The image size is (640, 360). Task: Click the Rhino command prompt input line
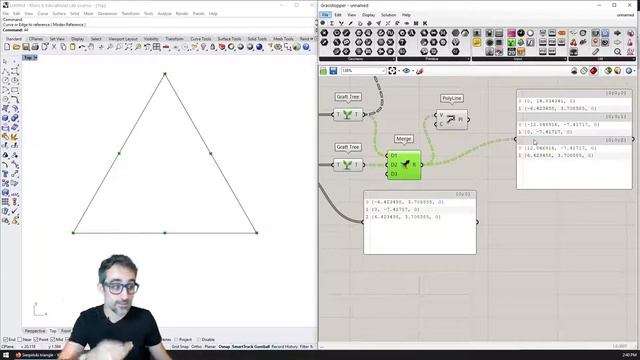[x=159, y=30]
